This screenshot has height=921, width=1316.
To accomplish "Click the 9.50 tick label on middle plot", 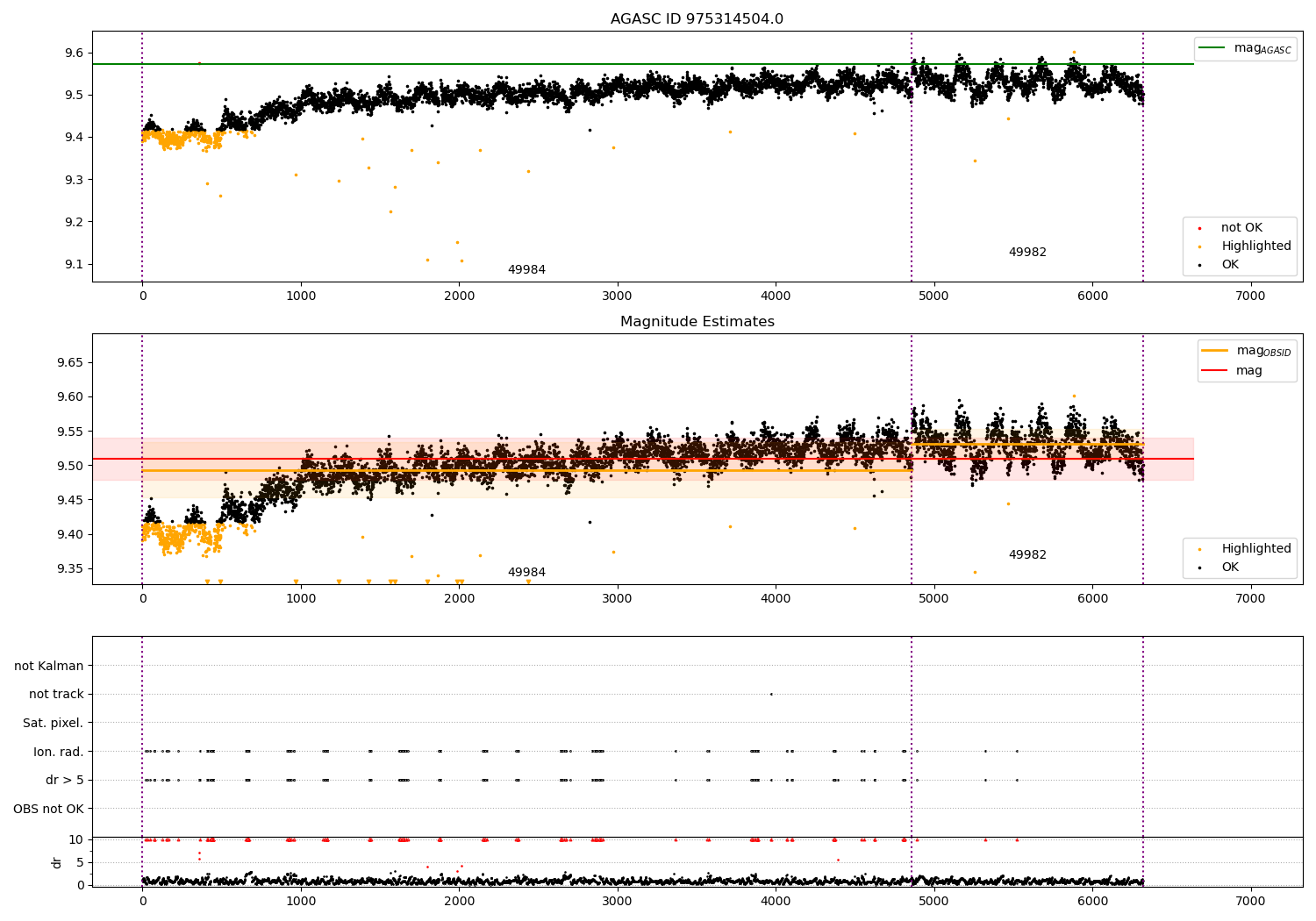I will click(x=70, y=466).
